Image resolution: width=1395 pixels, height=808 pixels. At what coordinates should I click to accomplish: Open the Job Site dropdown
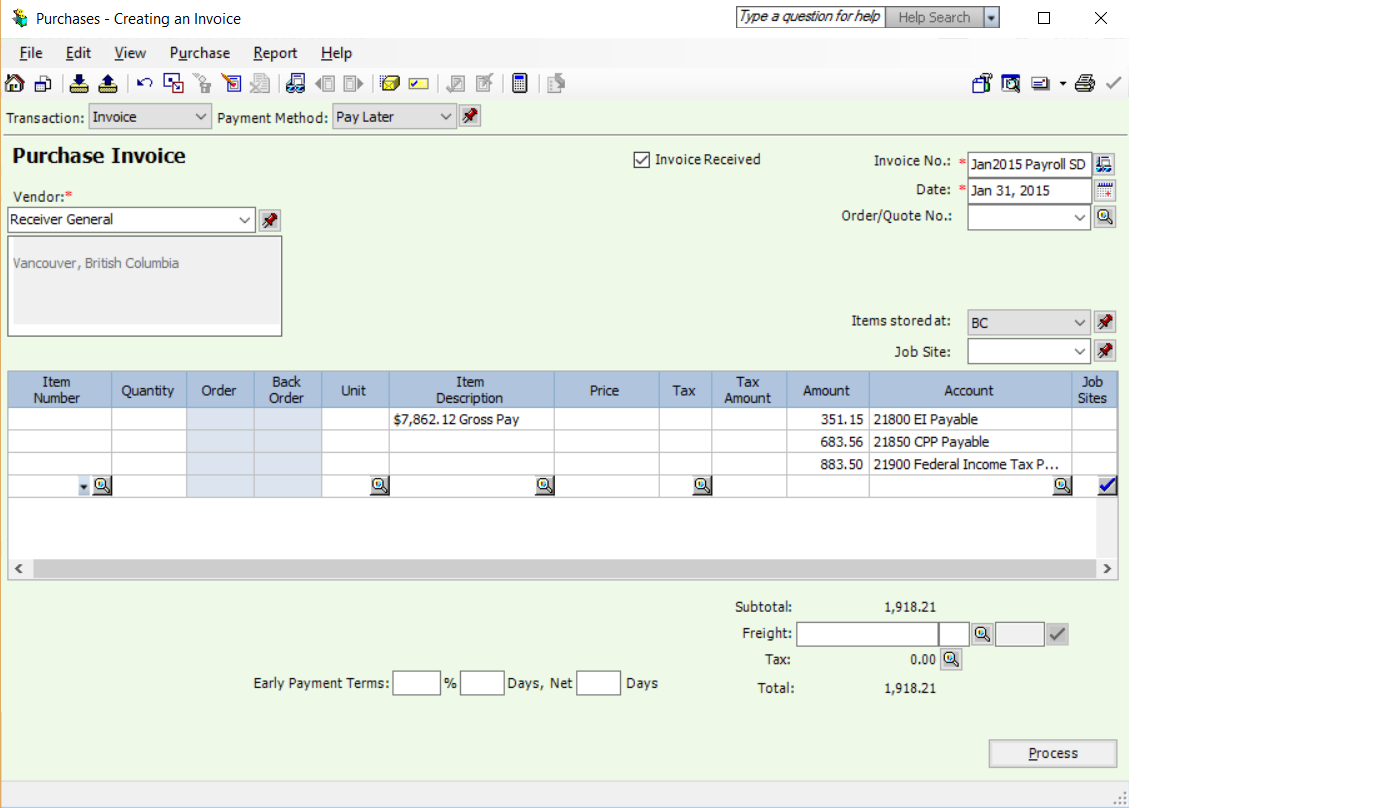click(x=1079, y=351)
